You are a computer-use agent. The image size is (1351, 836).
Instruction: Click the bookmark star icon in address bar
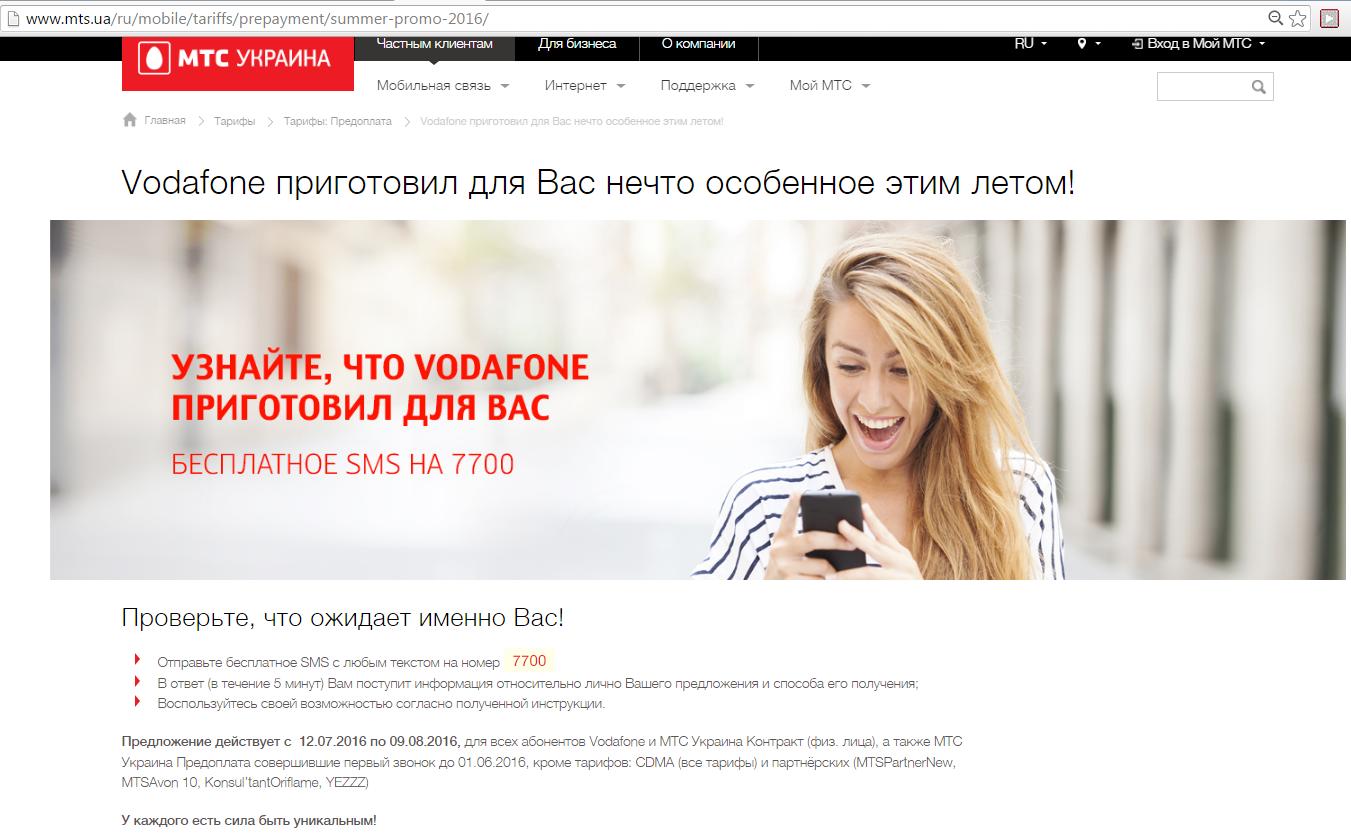tap(1298, 18)
